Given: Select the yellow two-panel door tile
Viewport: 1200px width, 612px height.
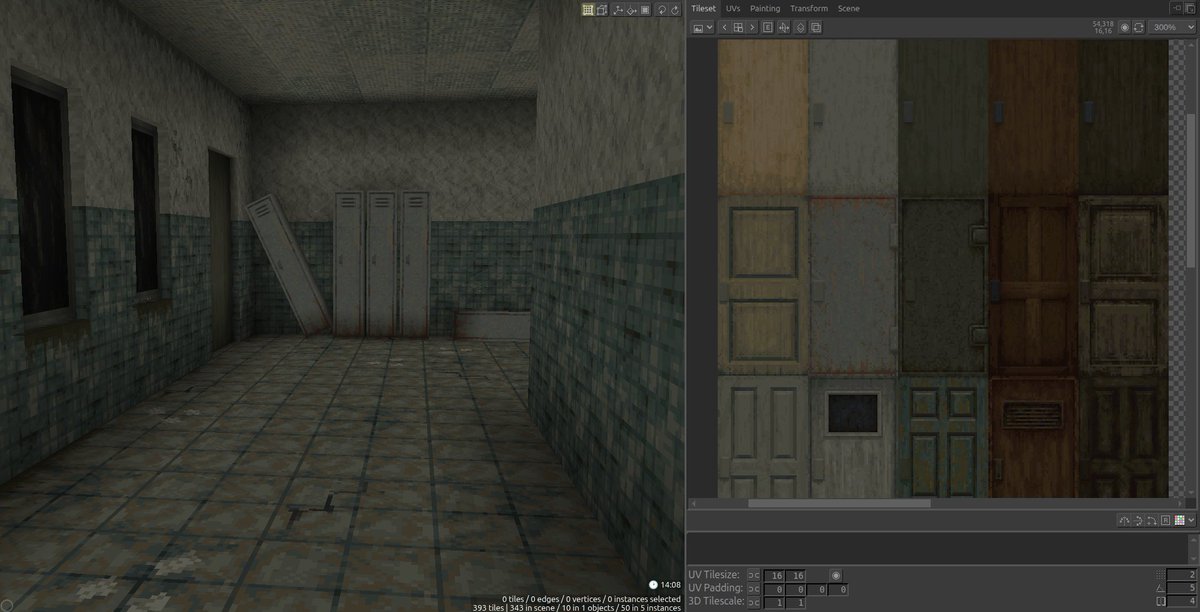Looking at the screenshot, I should coord(763,285).
